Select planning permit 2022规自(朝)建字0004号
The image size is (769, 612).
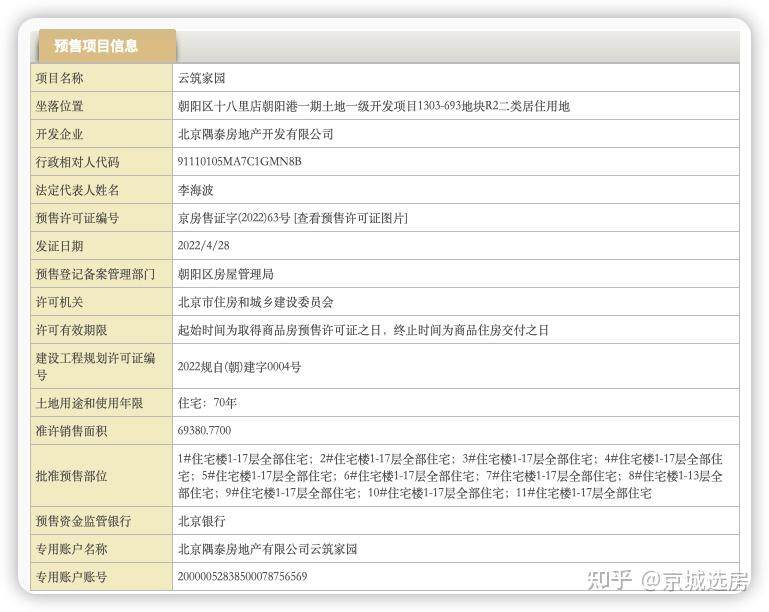239,367
